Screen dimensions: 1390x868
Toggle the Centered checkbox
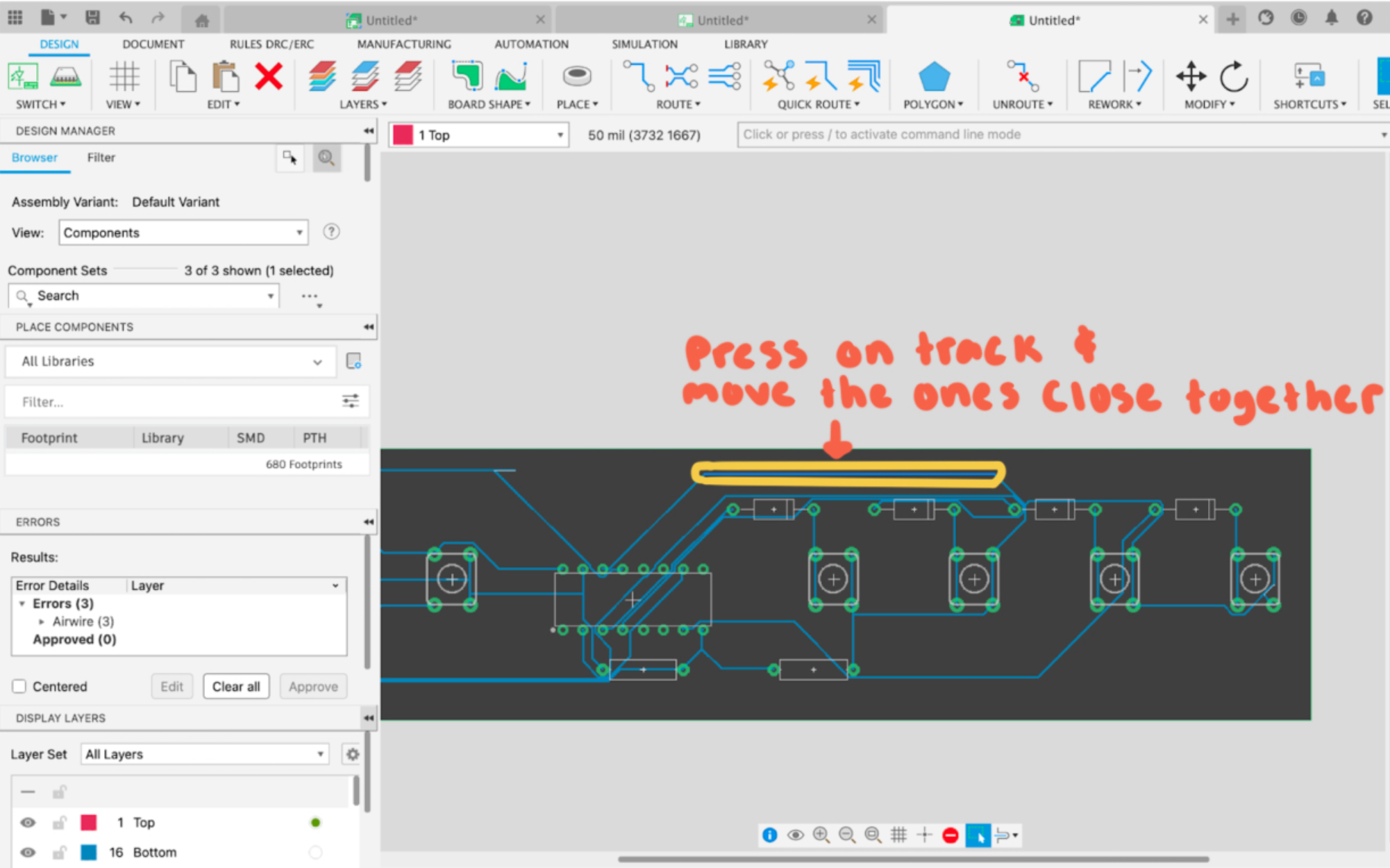19,686
